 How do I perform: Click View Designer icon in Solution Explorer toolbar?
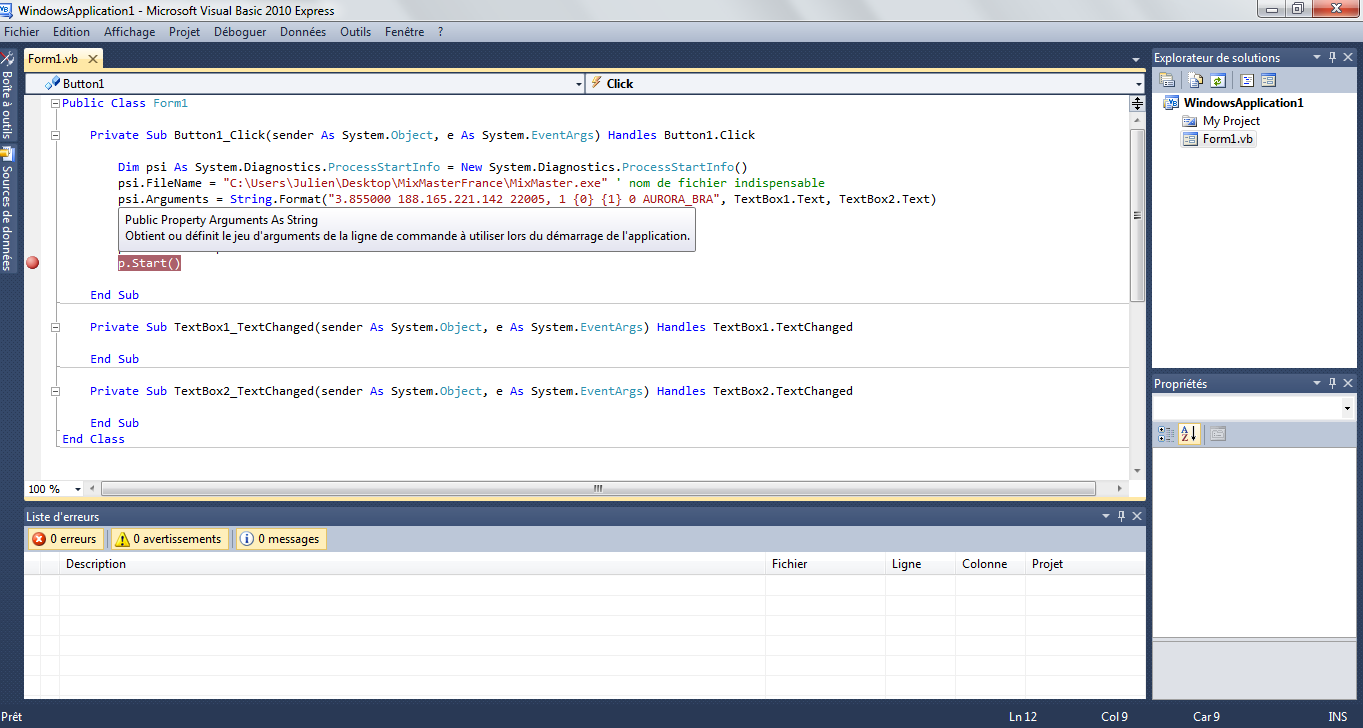coord(1268,81)
